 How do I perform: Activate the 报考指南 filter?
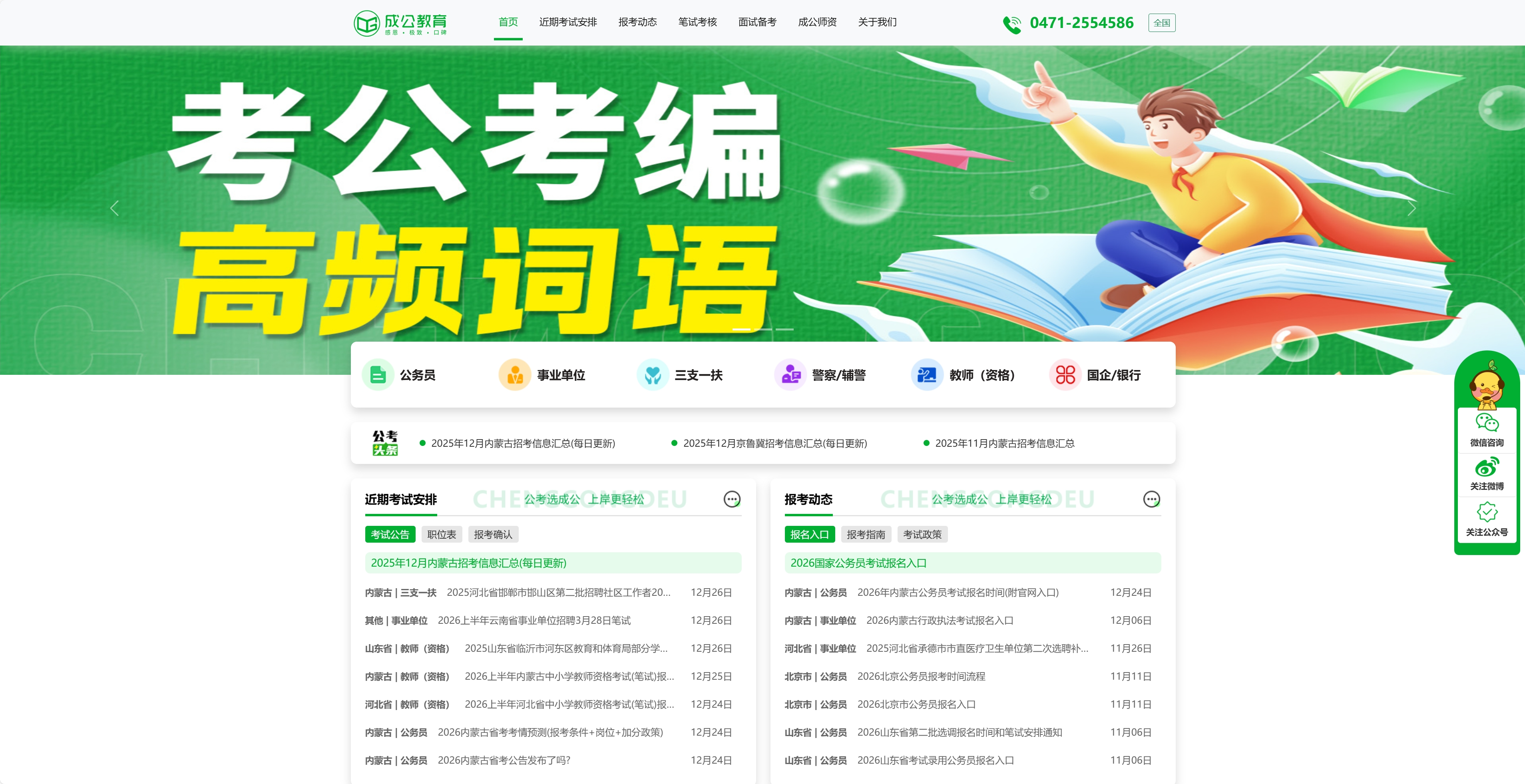tap(866, 534)
